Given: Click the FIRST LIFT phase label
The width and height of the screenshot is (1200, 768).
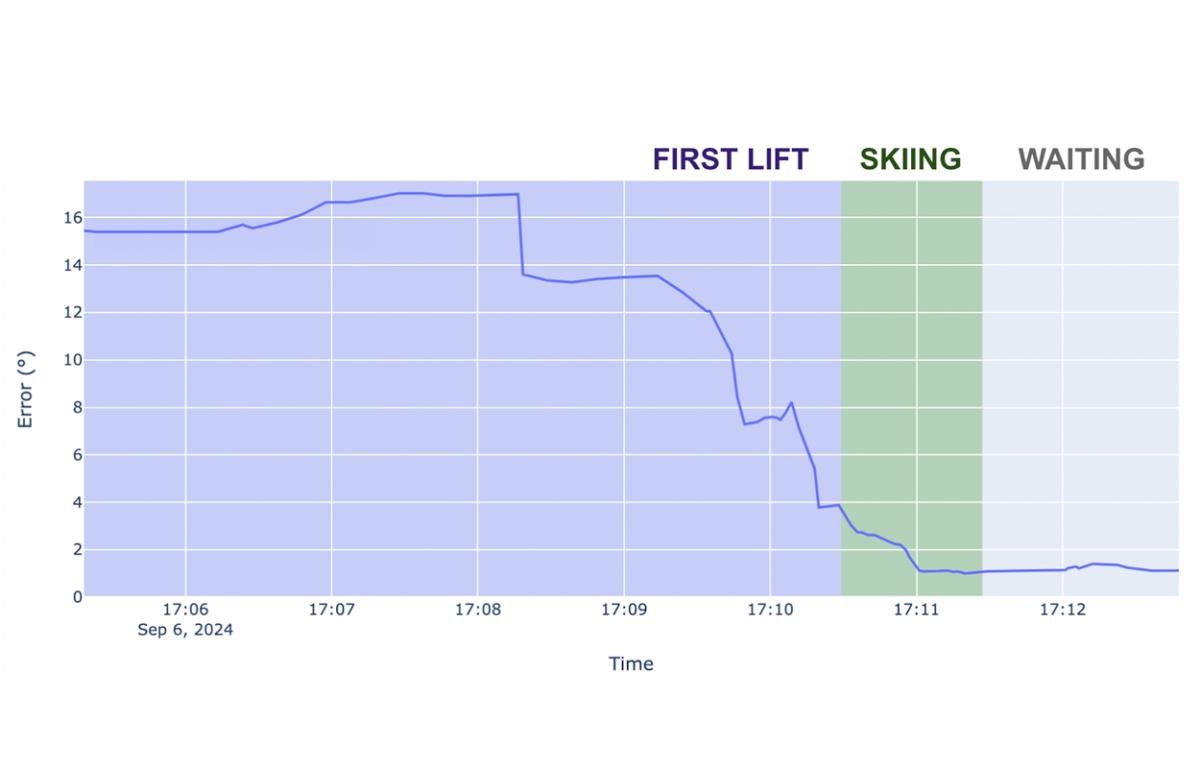Looking at the screenshot, I should coord(730,159).
